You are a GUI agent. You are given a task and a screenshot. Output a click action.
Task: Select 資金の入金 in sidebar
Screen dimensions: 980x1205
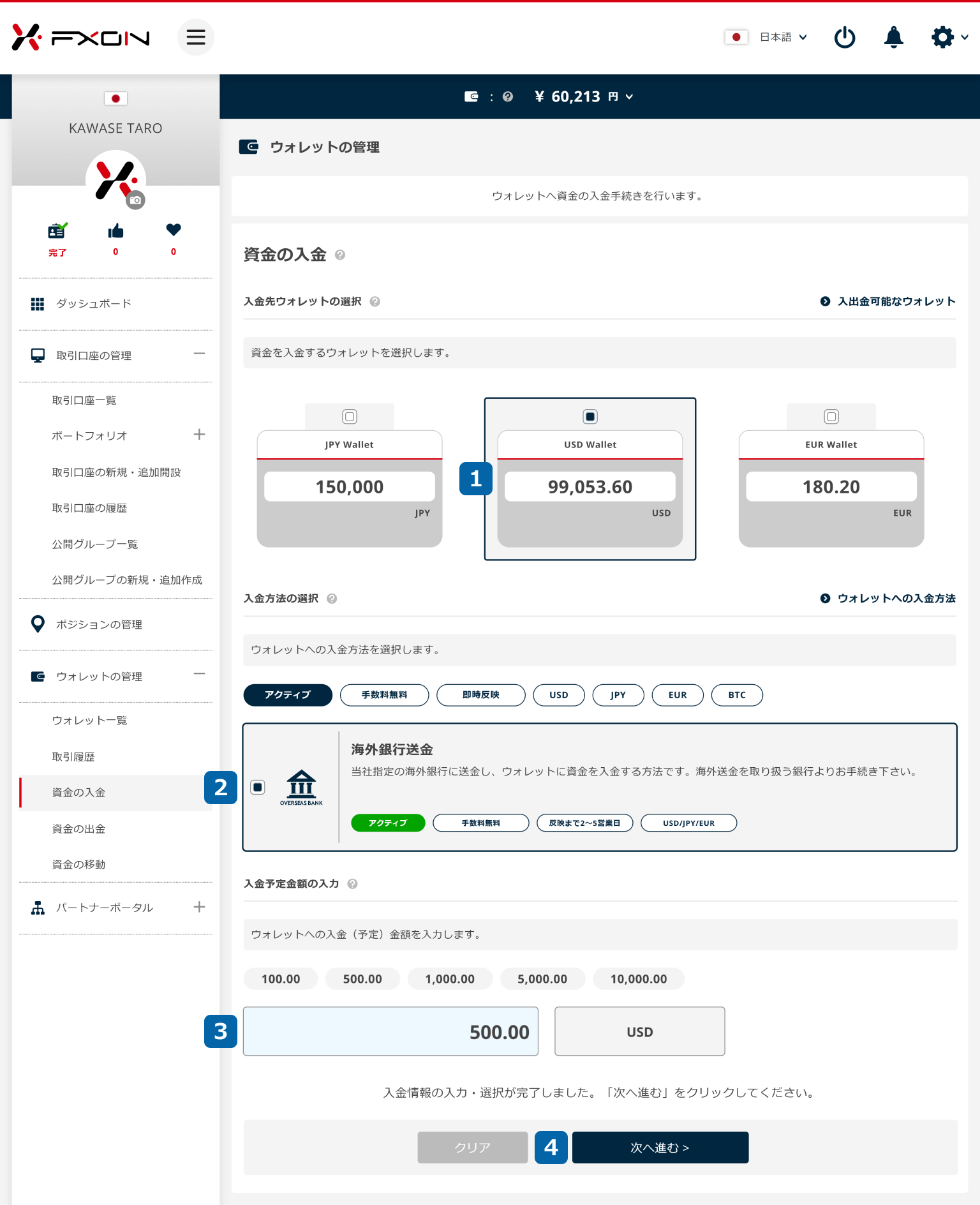coord(115,793)
